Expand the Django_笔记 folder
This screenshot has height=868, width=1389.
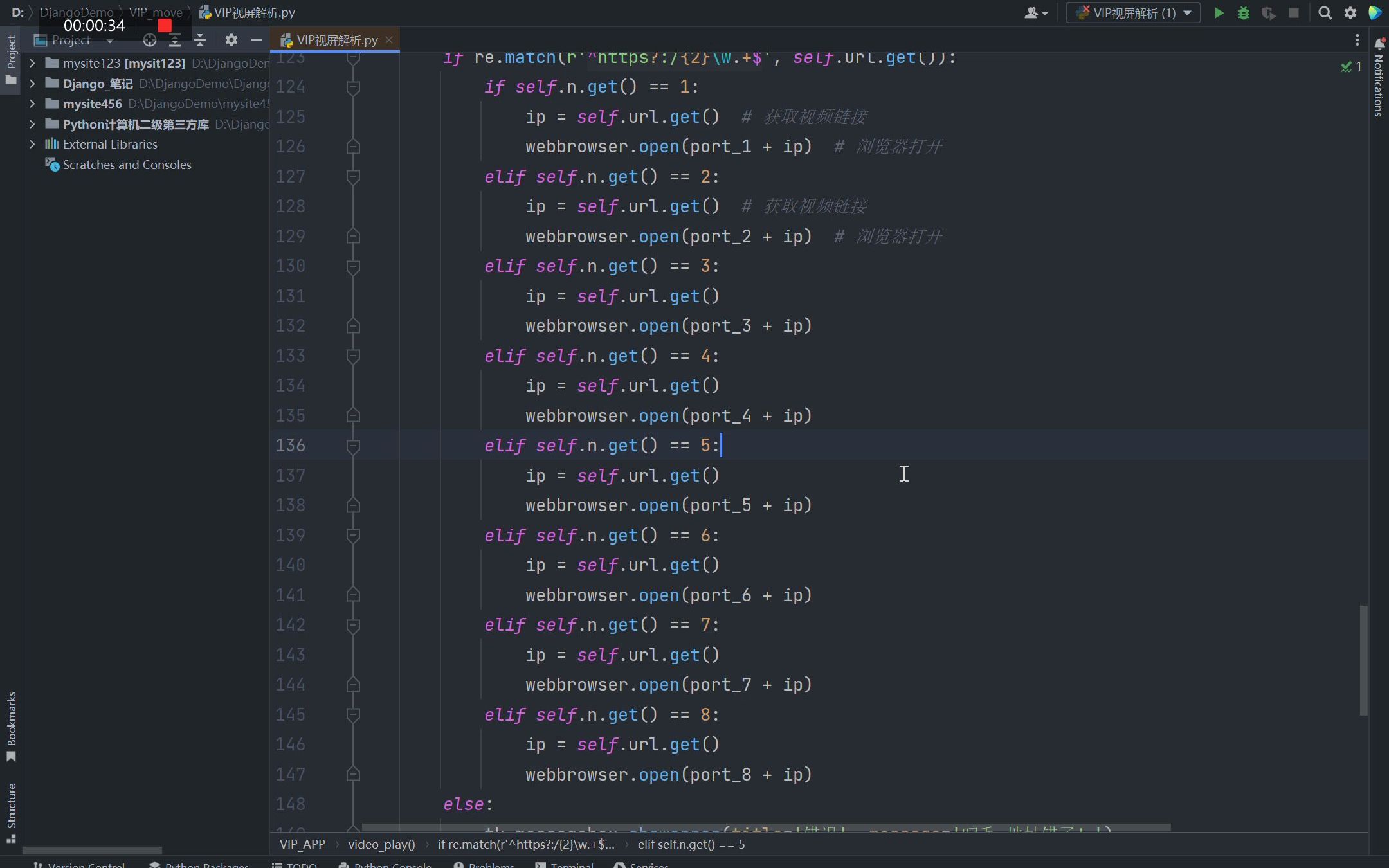[x=32, y=84]
